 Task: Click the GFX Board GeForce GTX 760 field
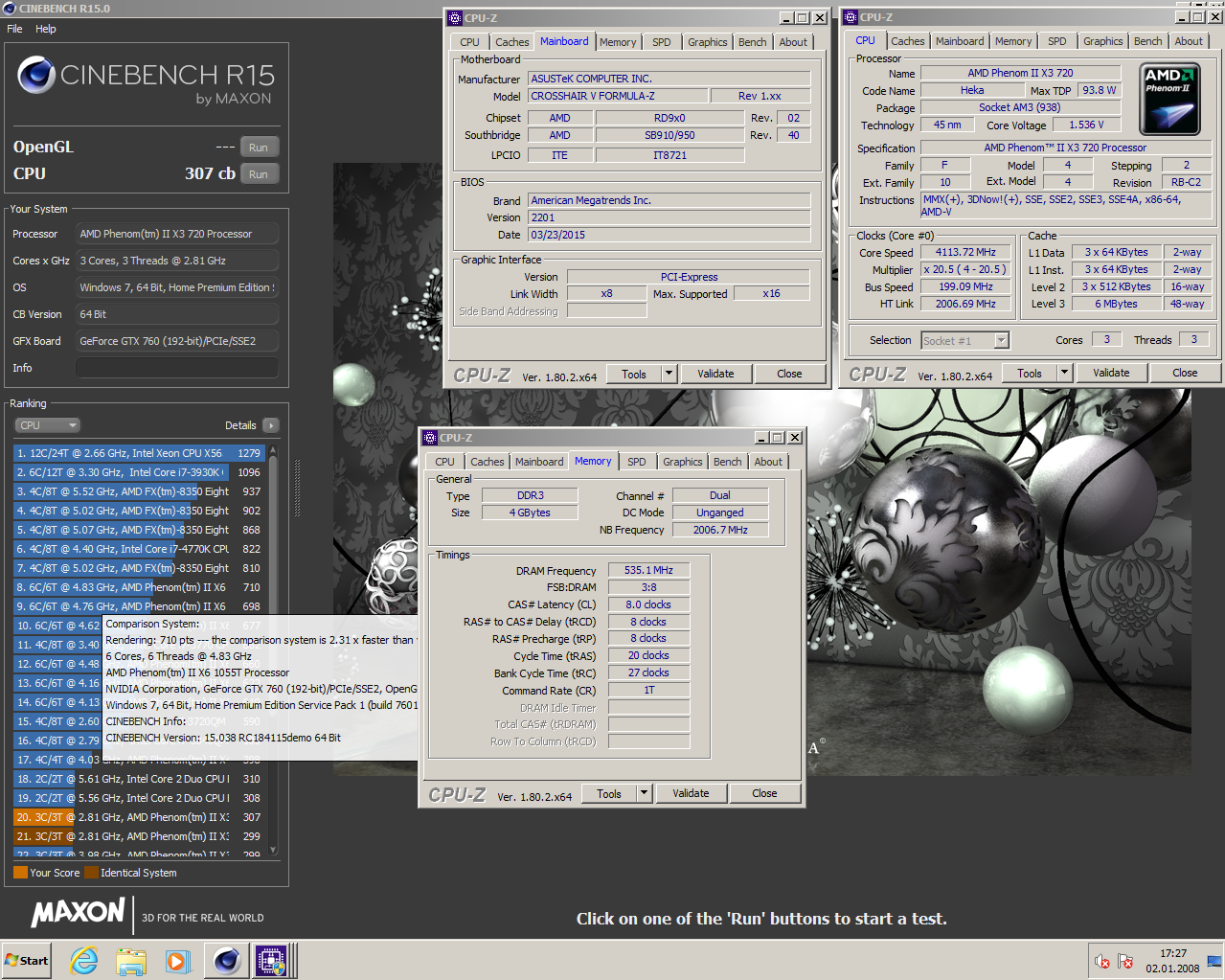[177, 341]
